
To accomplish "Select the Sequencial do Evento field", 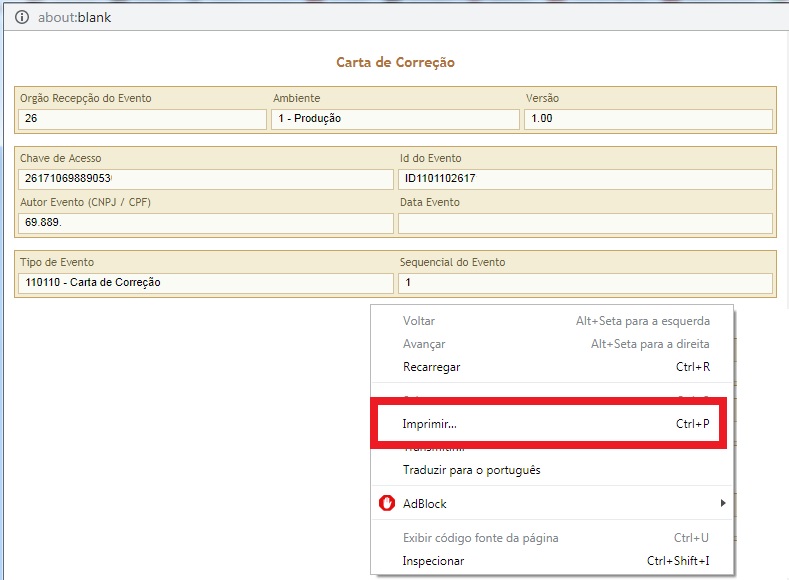I will pyautogui.click(x=585, y=283).
